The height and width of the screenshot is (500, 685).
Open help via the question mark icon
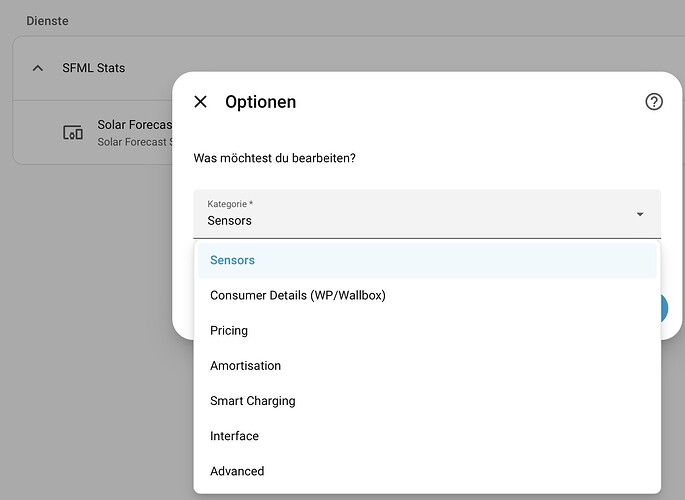654,102
